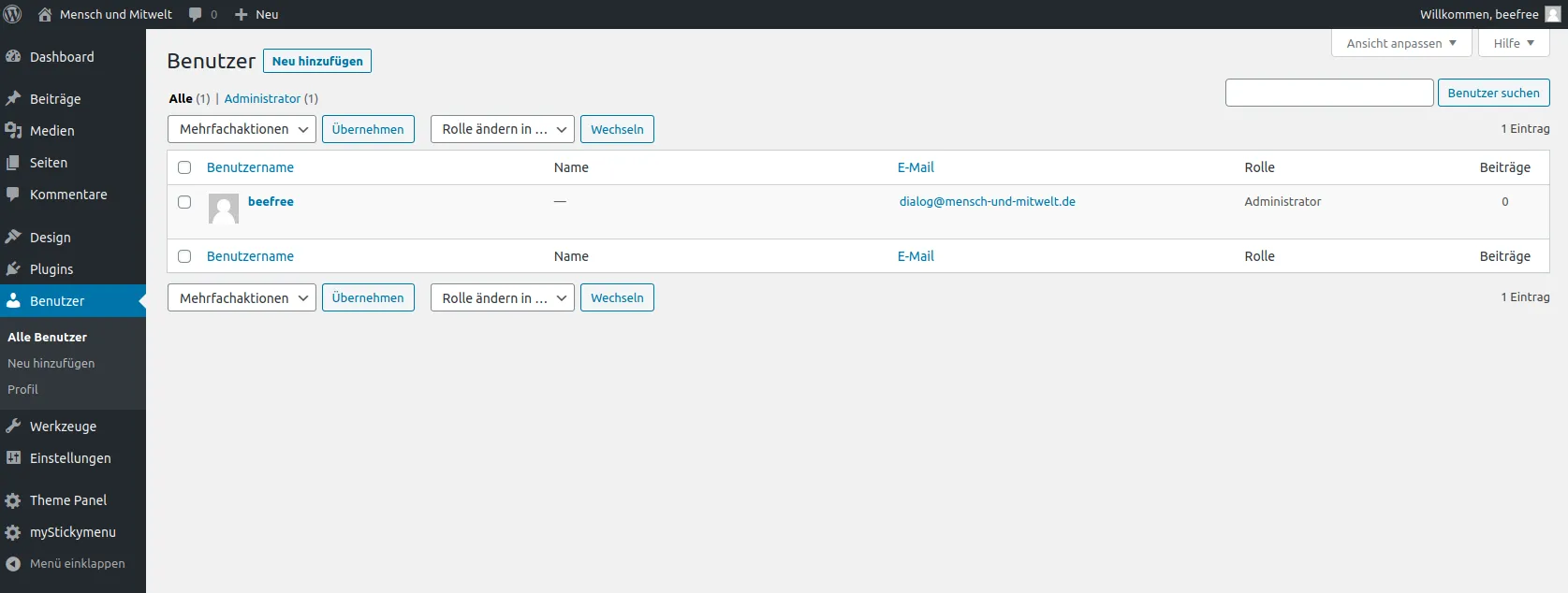The width and height of the screenshot is (1568, 593).
Task: Click the top Wechseln button
Action: [x=617, y=129]
